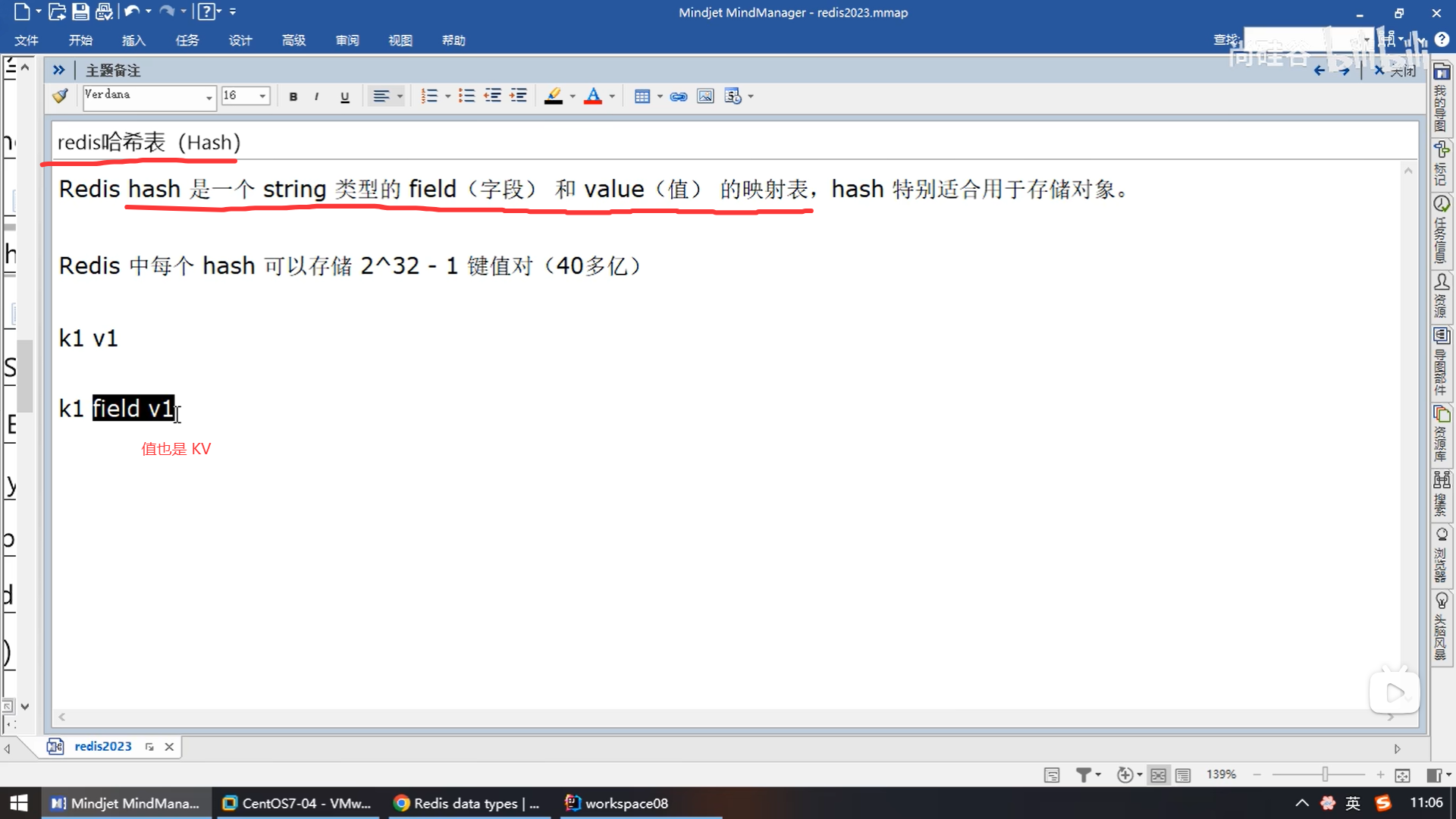Open the Verdana font name dropdown
1456x819 pixels.
(x=209, y=96)
